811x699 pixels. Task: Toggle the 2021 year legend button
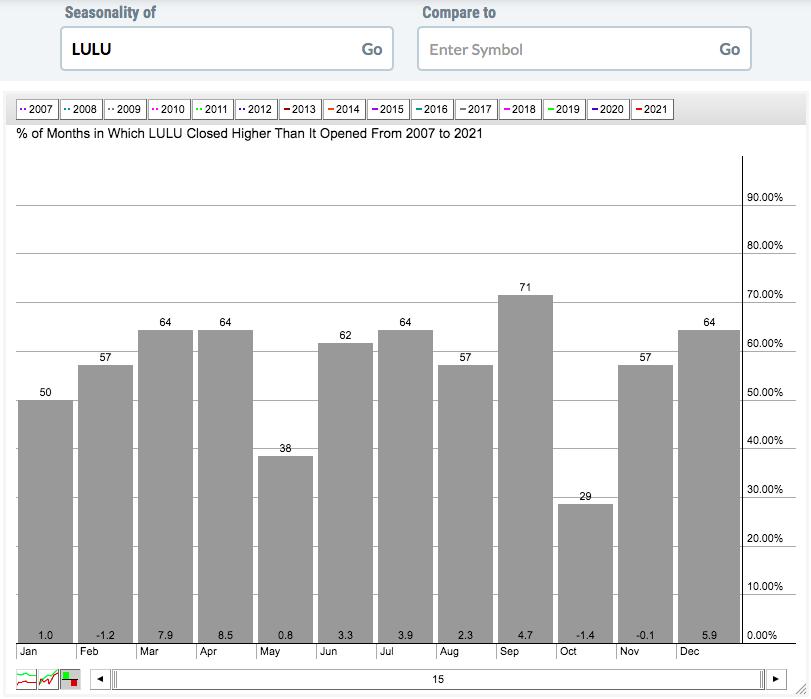(x=651, y=109)
